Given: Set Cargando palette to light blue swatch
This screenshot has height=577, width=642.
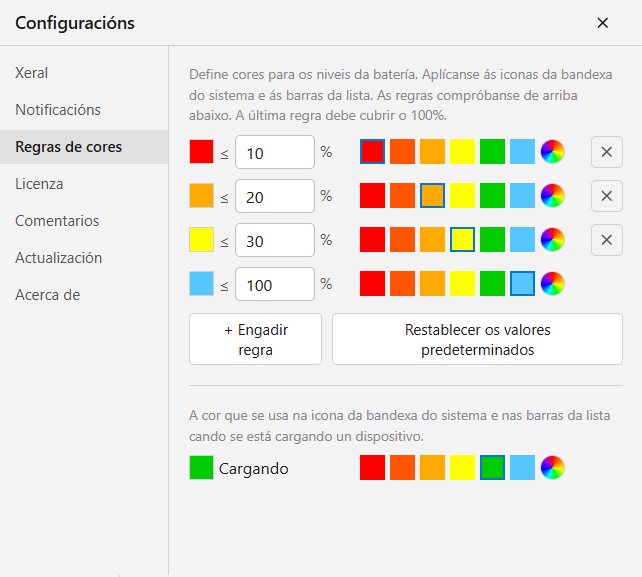Looking at the screenshot, I should pos(522,467).
